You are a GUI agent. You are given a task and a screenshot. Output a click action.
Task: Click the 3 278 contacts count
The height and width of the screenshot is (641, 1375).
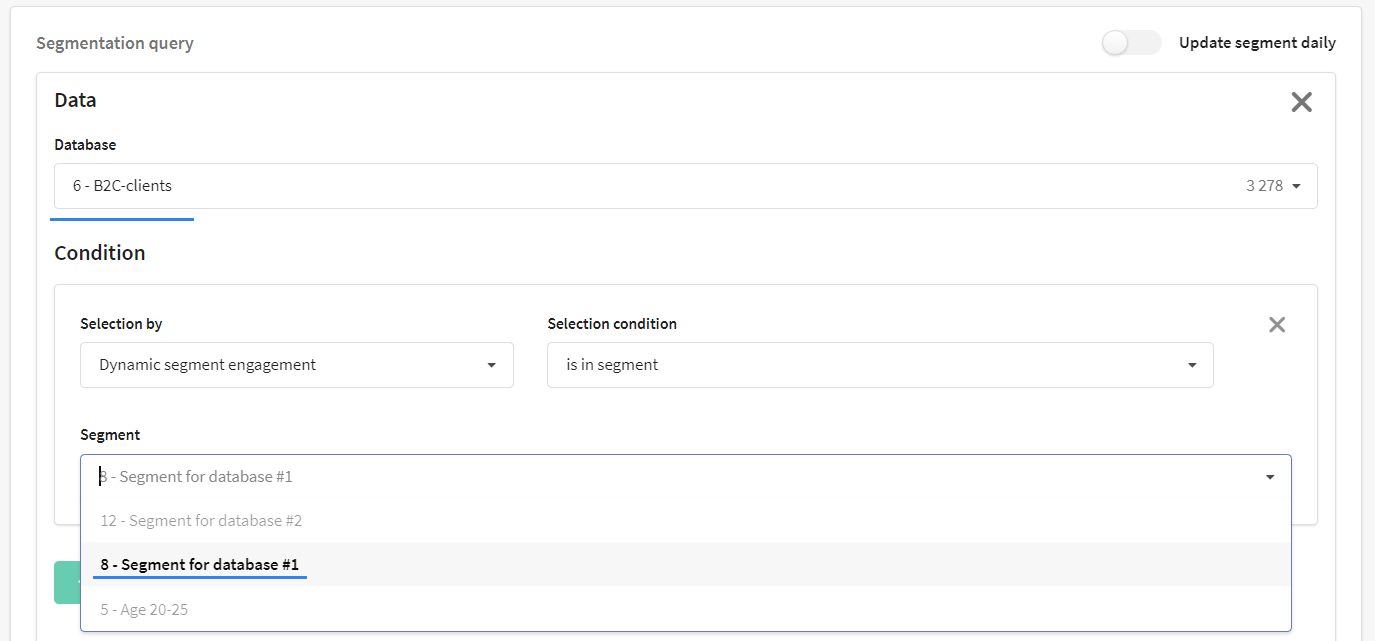(1264, 186)
